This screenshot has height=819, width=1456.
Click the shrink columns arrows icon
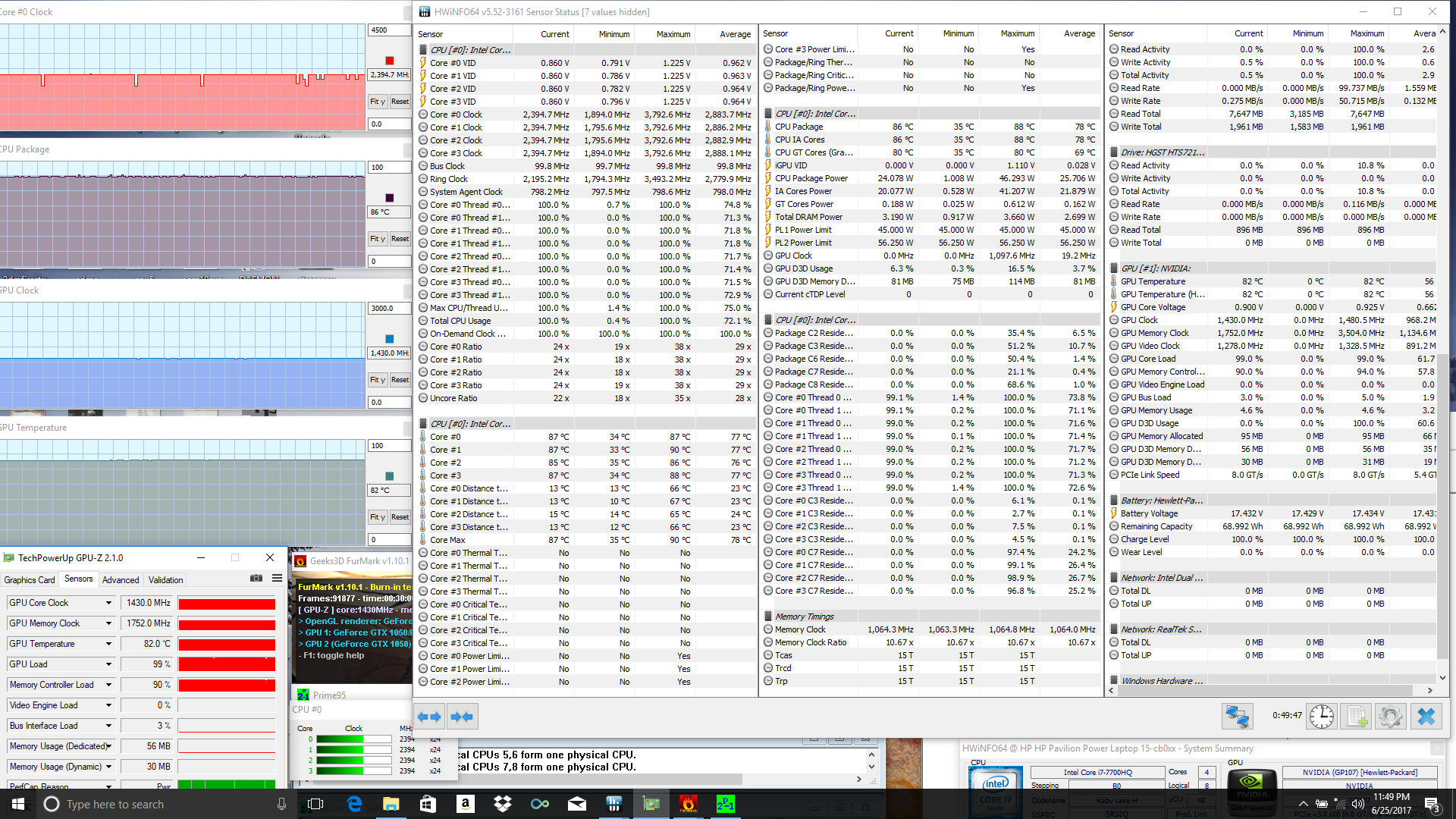(462, 716)
